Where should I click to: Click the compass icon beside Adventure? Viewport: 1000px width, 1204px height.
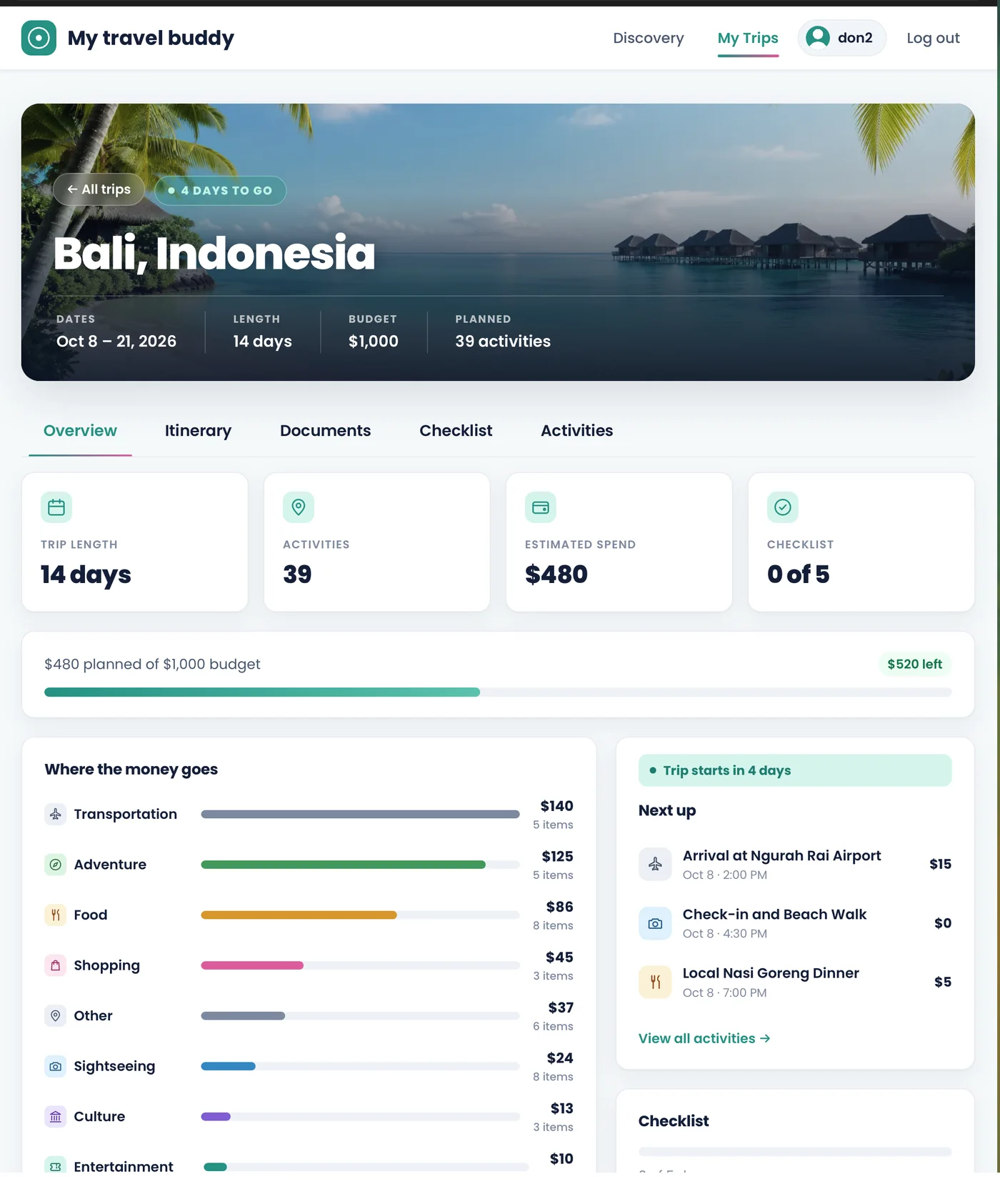click(x=56, y=865)
